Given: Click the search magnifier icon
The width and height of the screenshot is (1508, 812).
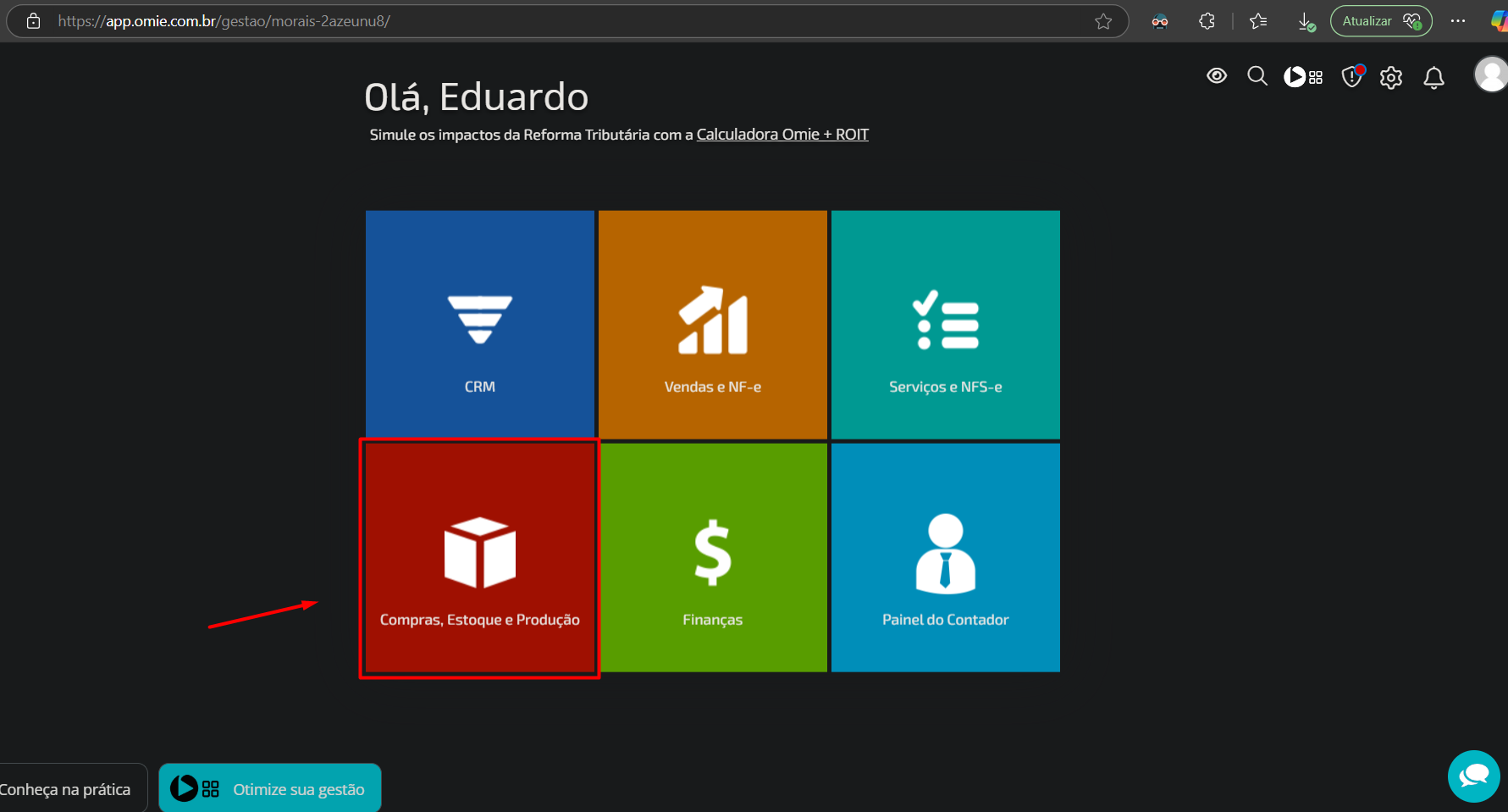Looking at the screenshot, I should (x=1257, y=76).
